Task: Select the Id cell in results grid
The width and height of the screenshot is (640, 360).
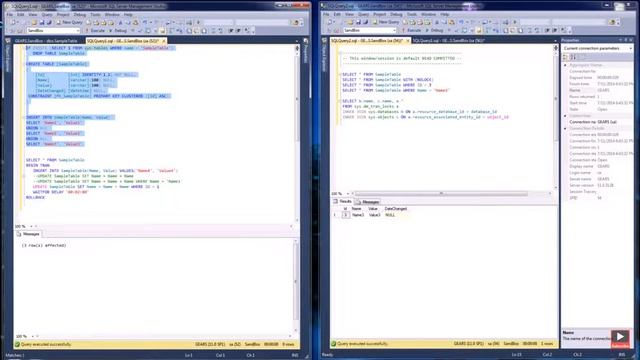Action: click(x=346, y=215)
